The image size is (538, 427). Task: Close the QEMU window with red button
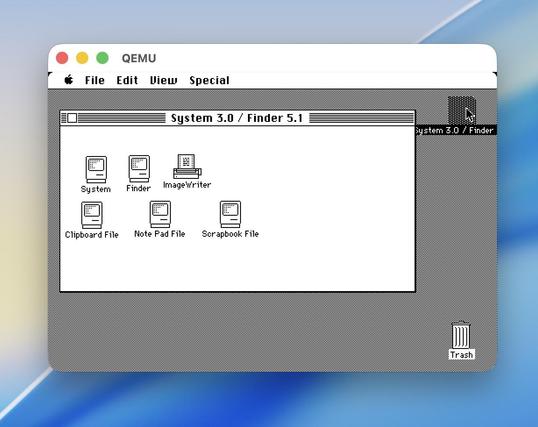[62, 58]
